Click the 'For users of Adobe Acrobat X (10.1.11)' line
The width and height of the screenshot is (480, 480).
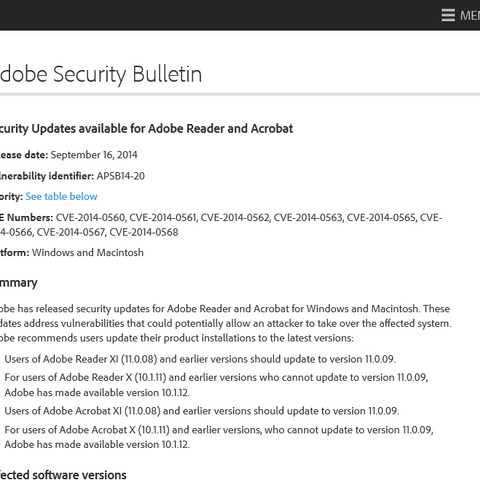[x=219, y=437]
